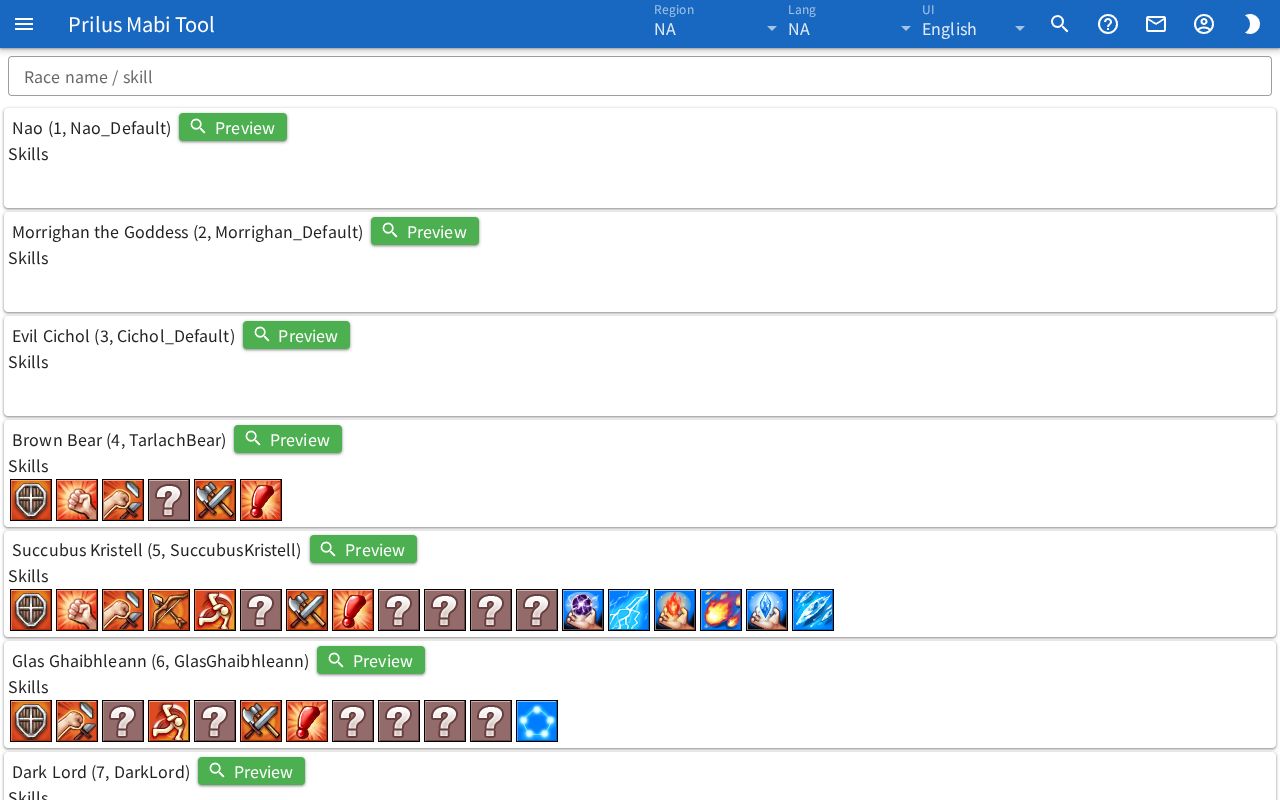
Task: Preview the Brown Bear race
Action: pyautogui.click(x=288, y=439)
